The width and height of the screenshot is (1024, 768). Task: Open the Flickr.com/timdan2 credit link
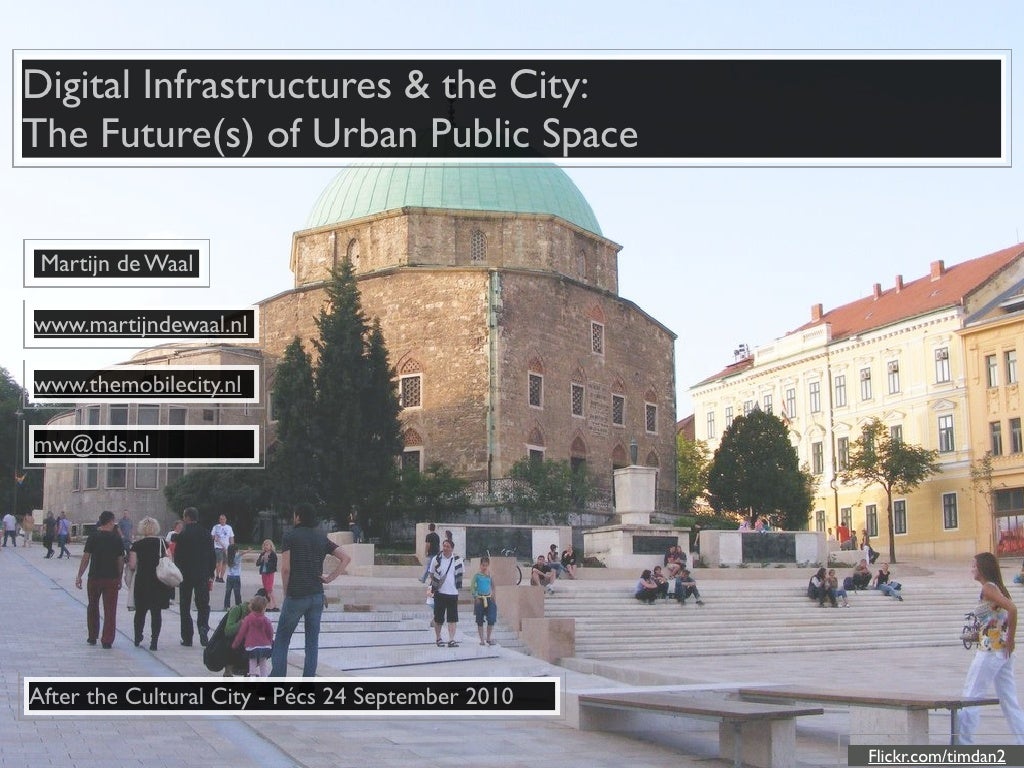pyautogui.click(x=936, y=756)
